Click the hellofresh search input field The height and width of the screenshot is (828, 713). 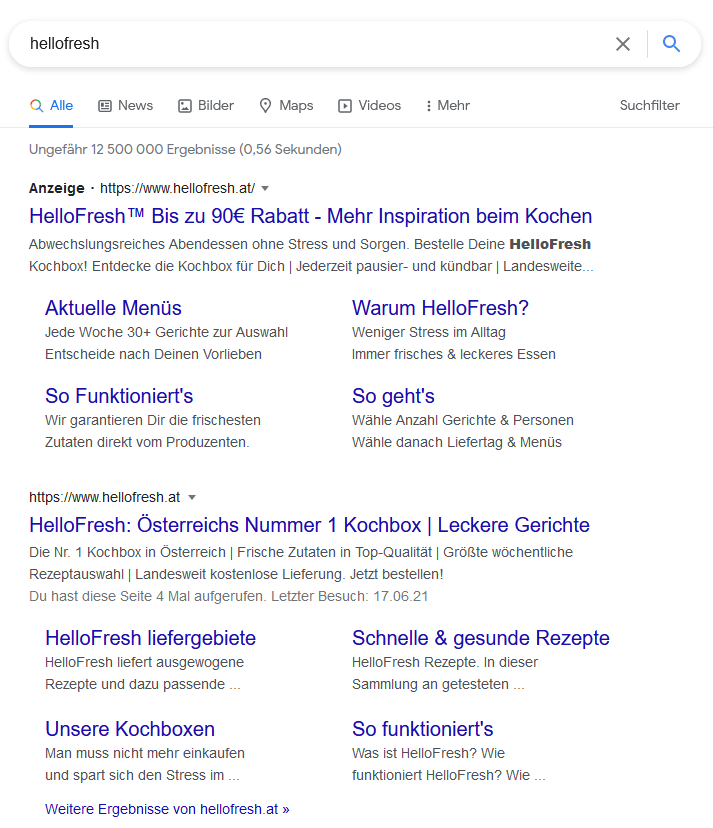(317, 44)
